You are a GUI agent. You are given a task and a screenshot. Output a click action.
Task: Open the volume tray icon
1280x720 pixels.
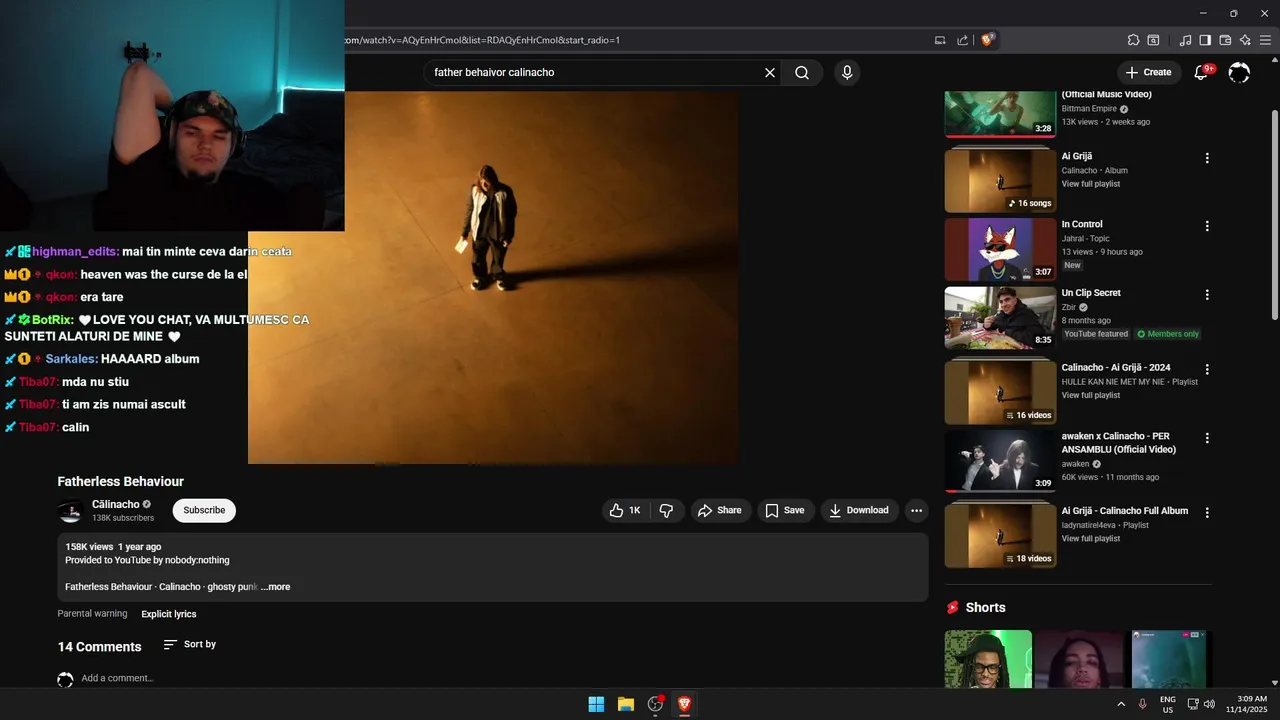[x=1209, y=704]
